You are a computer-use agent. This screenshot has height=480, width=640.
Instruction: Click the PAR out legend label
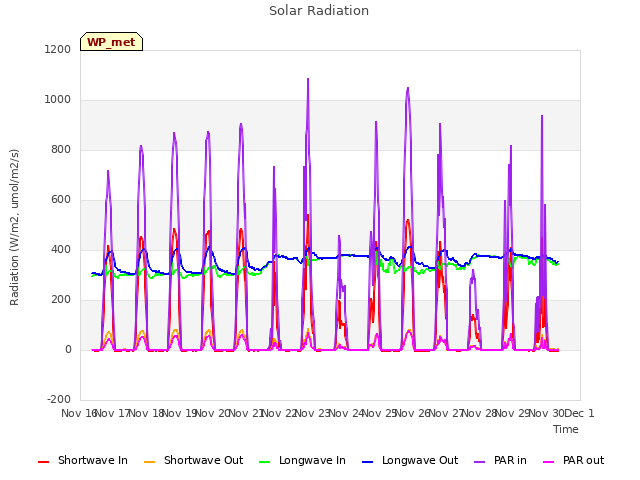pyautogui.click(x=583, y=460)
